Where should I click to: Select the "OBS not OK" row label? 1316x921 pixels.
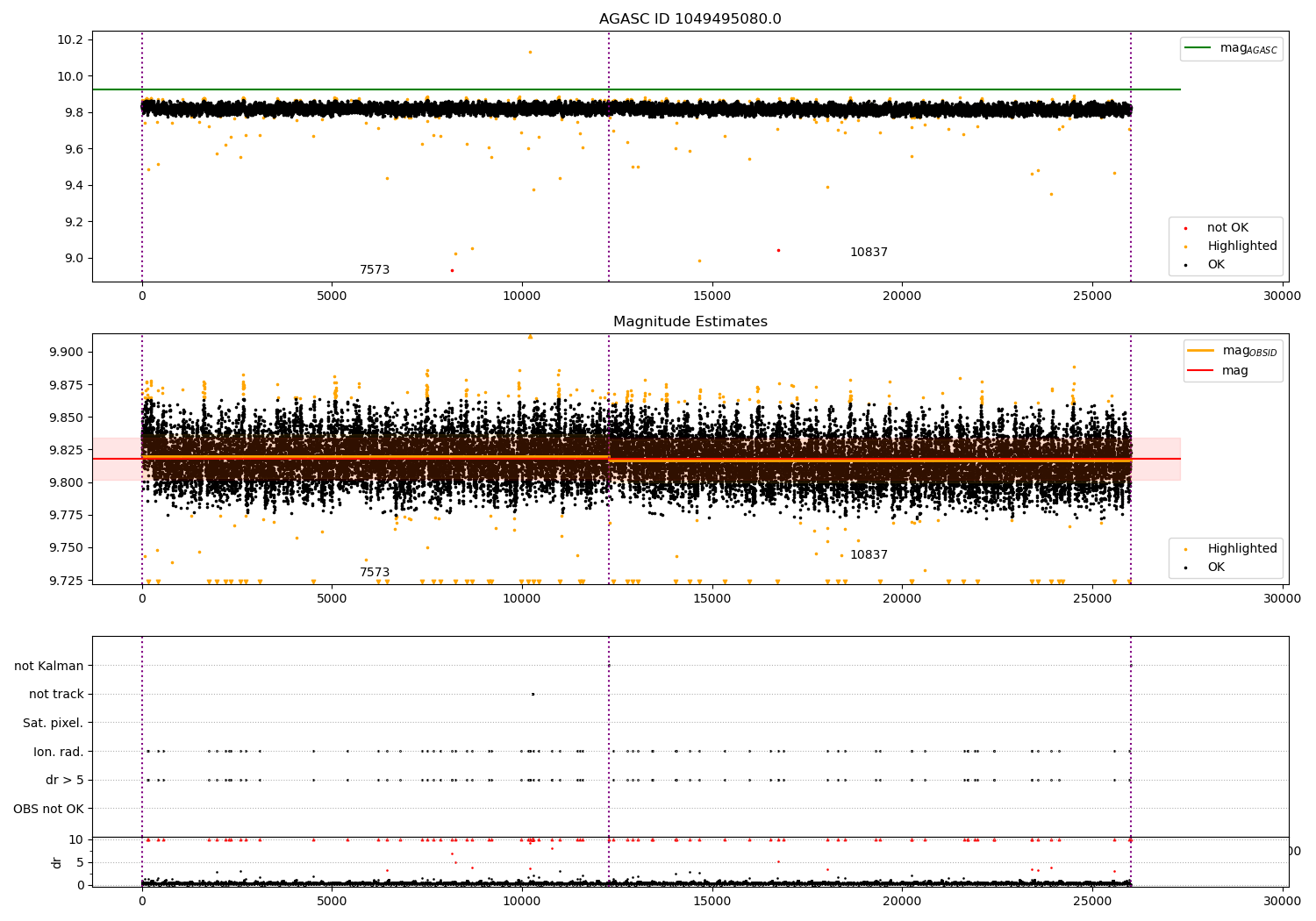[49, 809]
